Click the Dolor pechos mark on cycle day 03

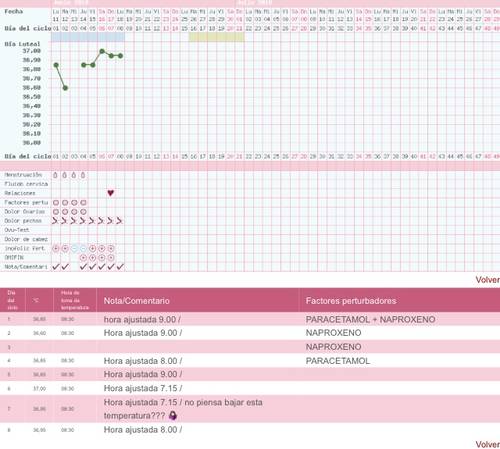click(x=73, y=221)
